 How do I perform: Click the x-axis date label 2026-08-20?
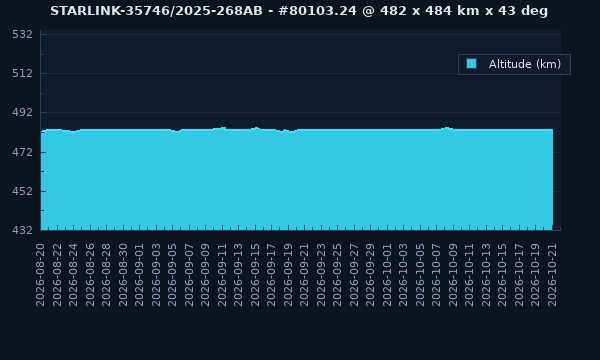41,275
